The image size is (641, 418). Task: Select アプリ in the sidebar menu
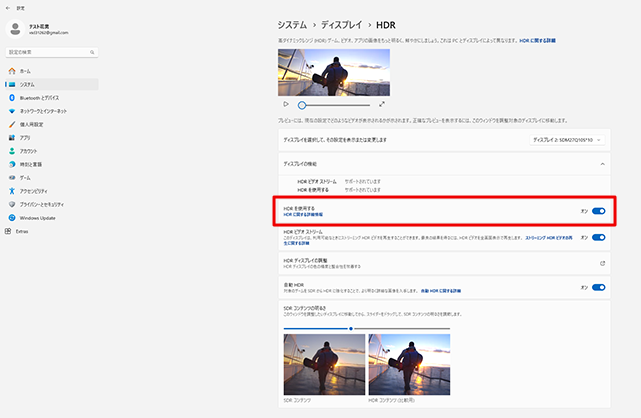pos(25,137)
